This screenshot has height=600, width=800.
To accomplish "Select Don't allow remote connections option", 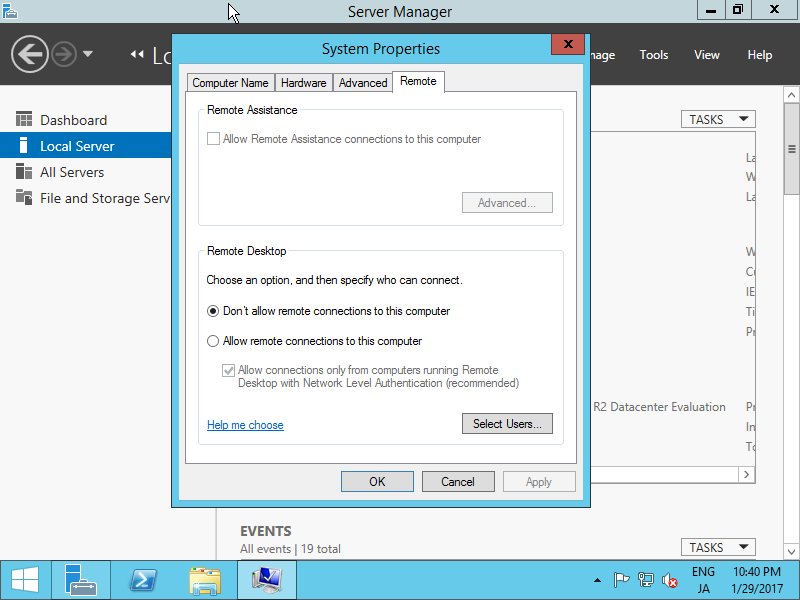I will [x=212, y=310].
